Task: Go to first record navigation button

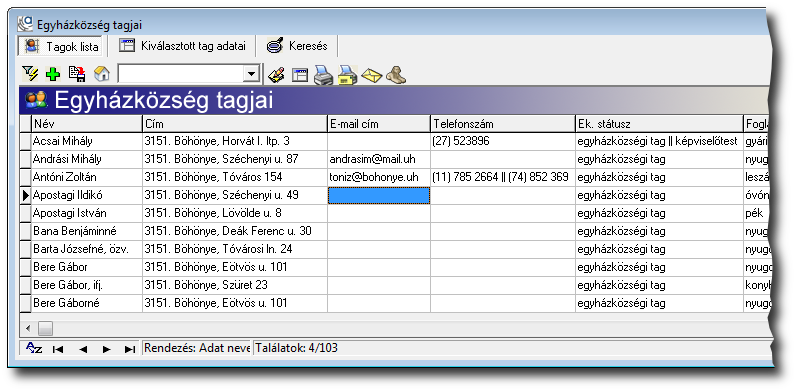Action: pos(58,349)
